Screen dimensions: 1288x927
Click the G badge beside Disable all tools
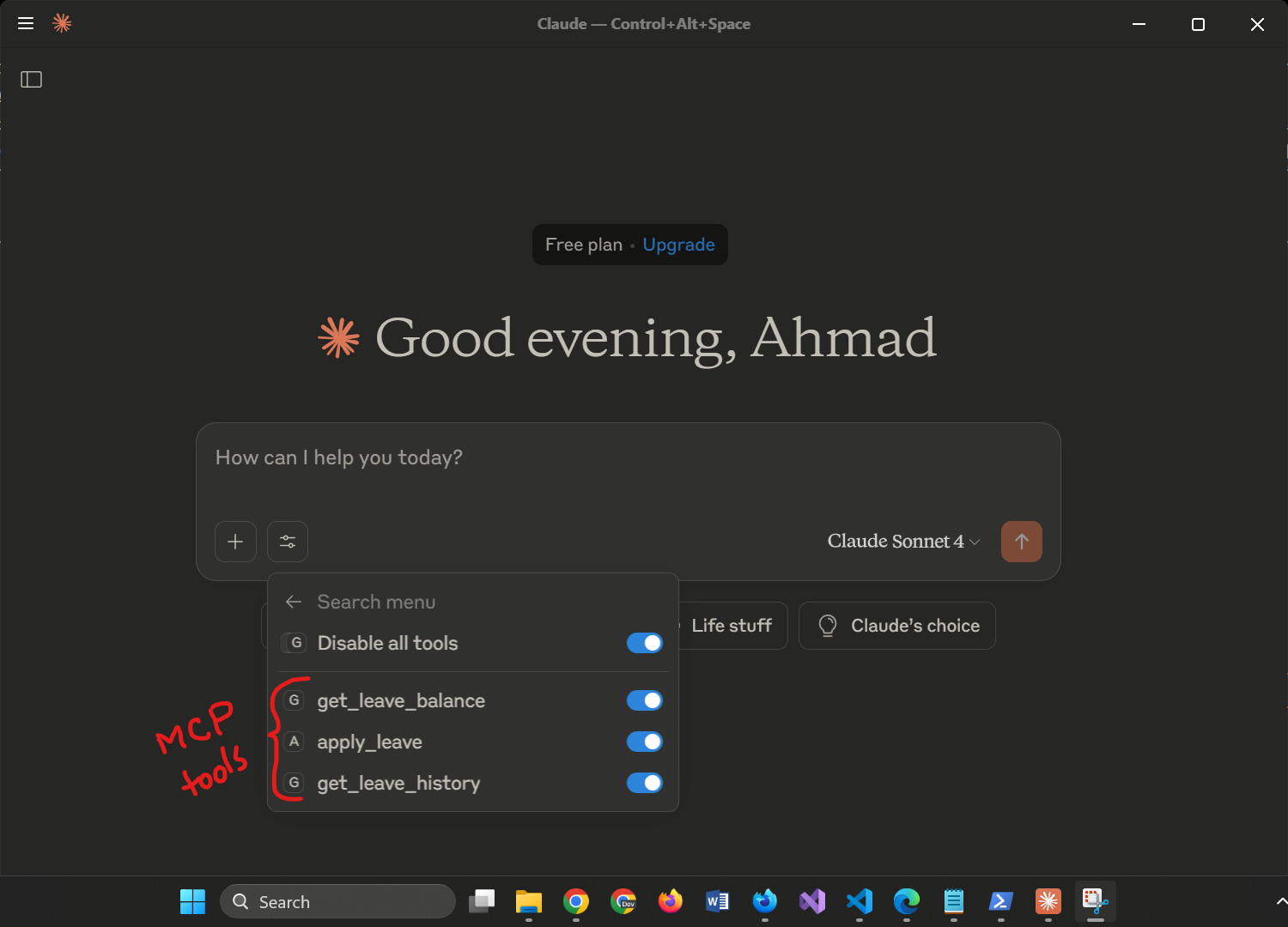tap(295, 643)
